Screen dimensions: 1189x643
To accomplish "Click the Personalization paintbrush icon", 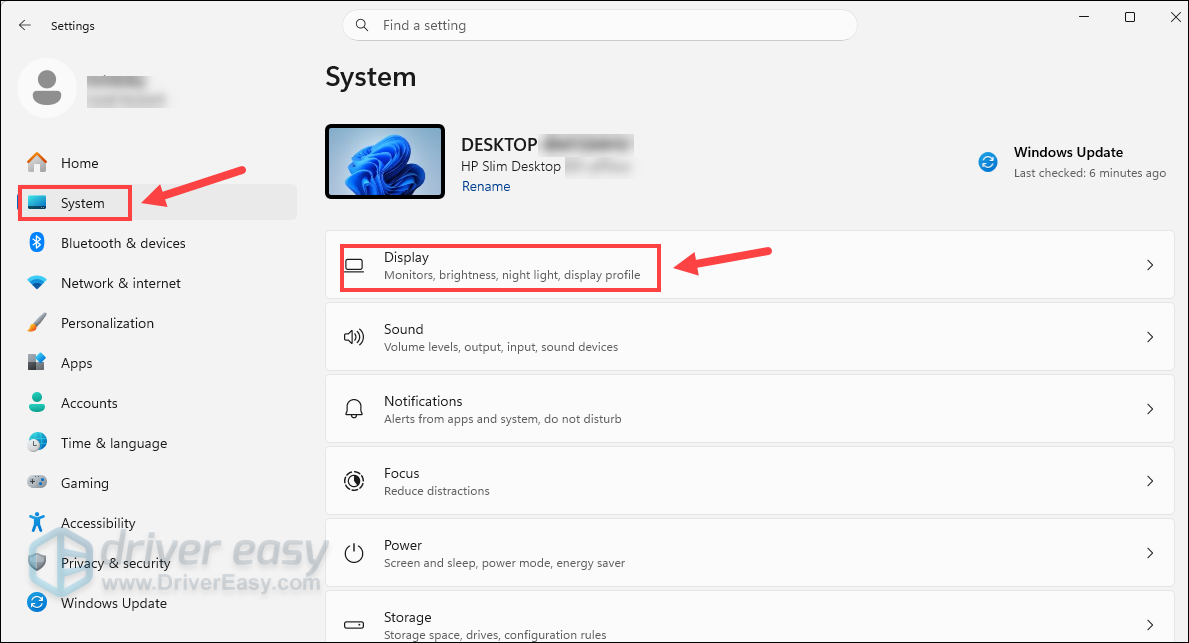I will click(x=36, y=322).
